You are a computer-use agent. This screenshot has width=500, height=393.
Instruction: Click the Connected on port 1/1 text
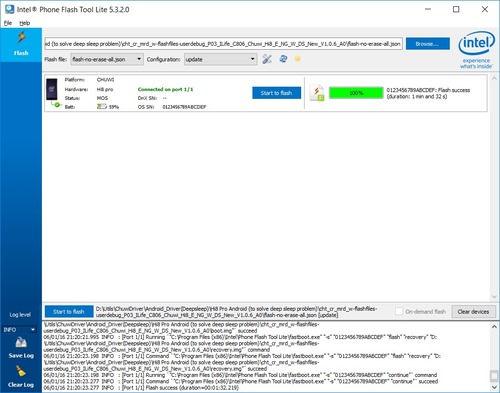point(165,89)
